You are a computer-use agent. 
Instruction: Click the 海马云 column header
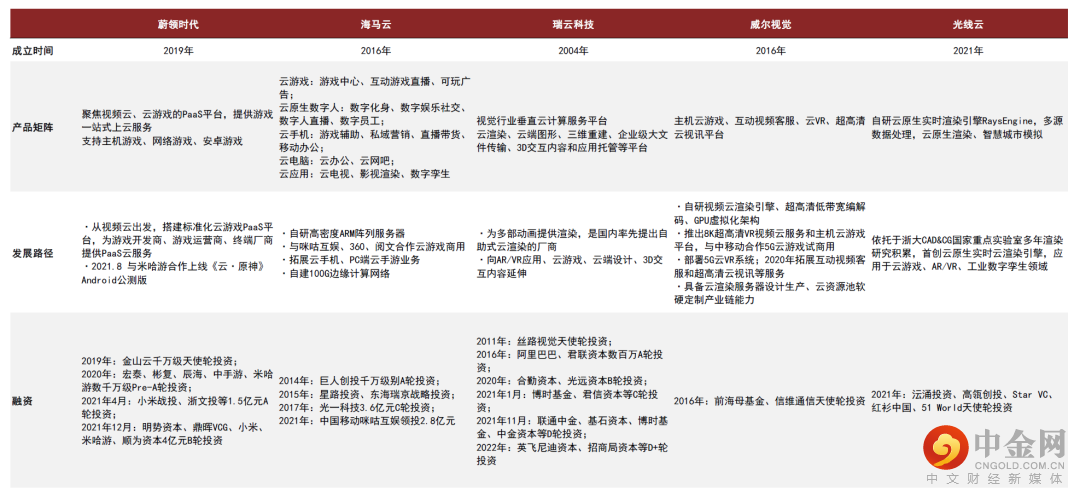coord(375,24)
